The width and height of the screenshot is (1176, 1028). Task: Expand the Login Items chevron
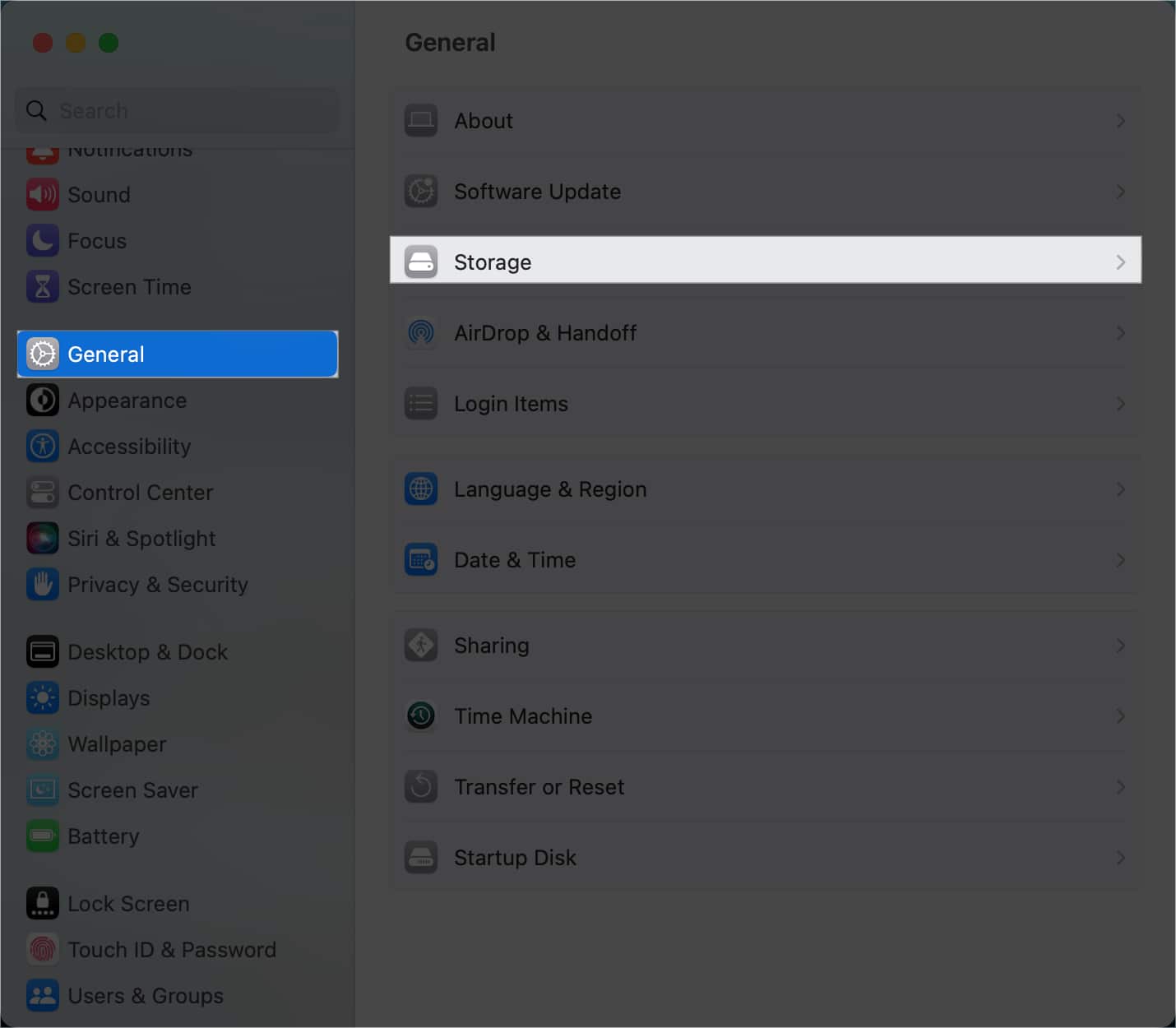tap(1120, 404)
